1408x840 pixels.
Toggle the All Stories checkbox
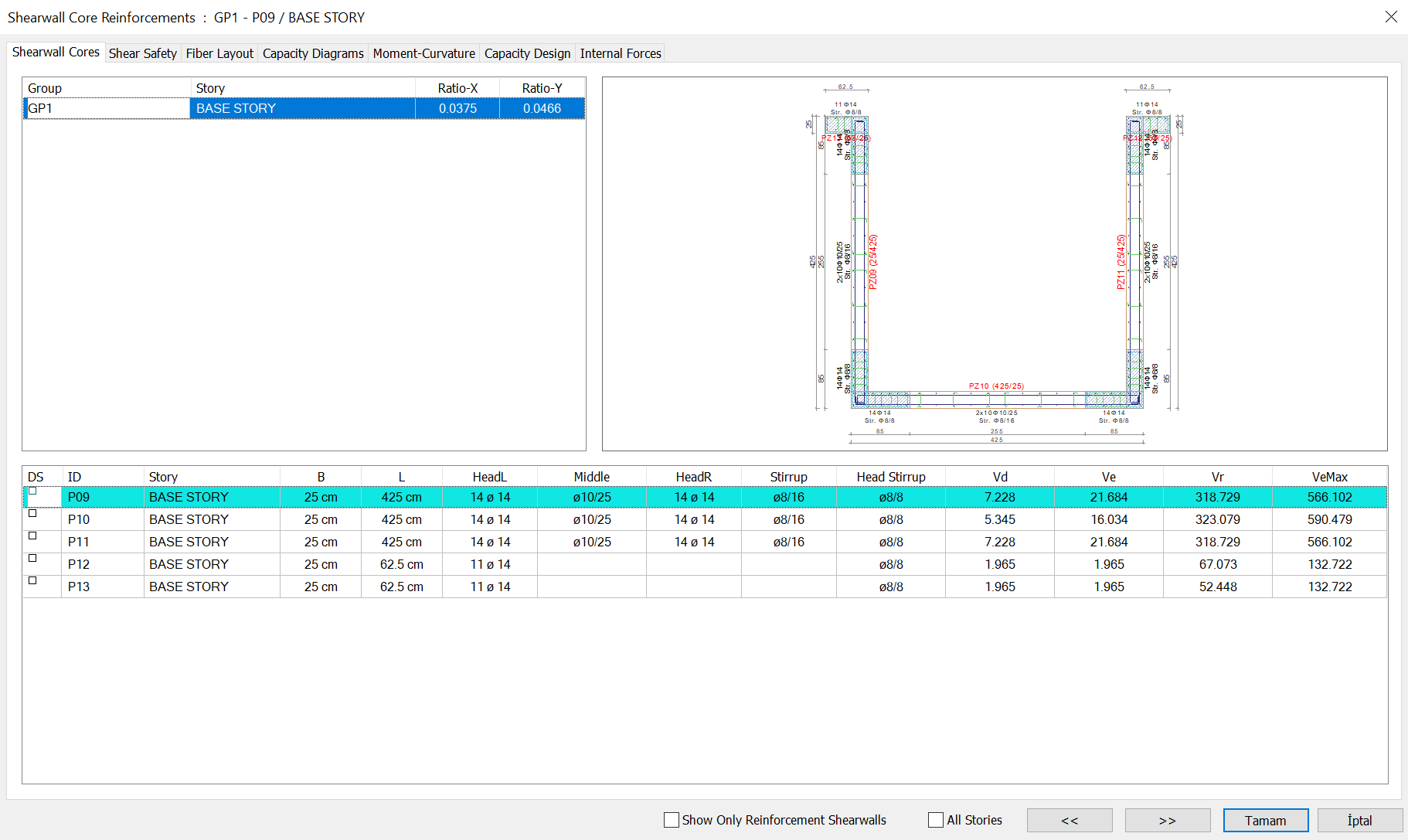point(936,820)
